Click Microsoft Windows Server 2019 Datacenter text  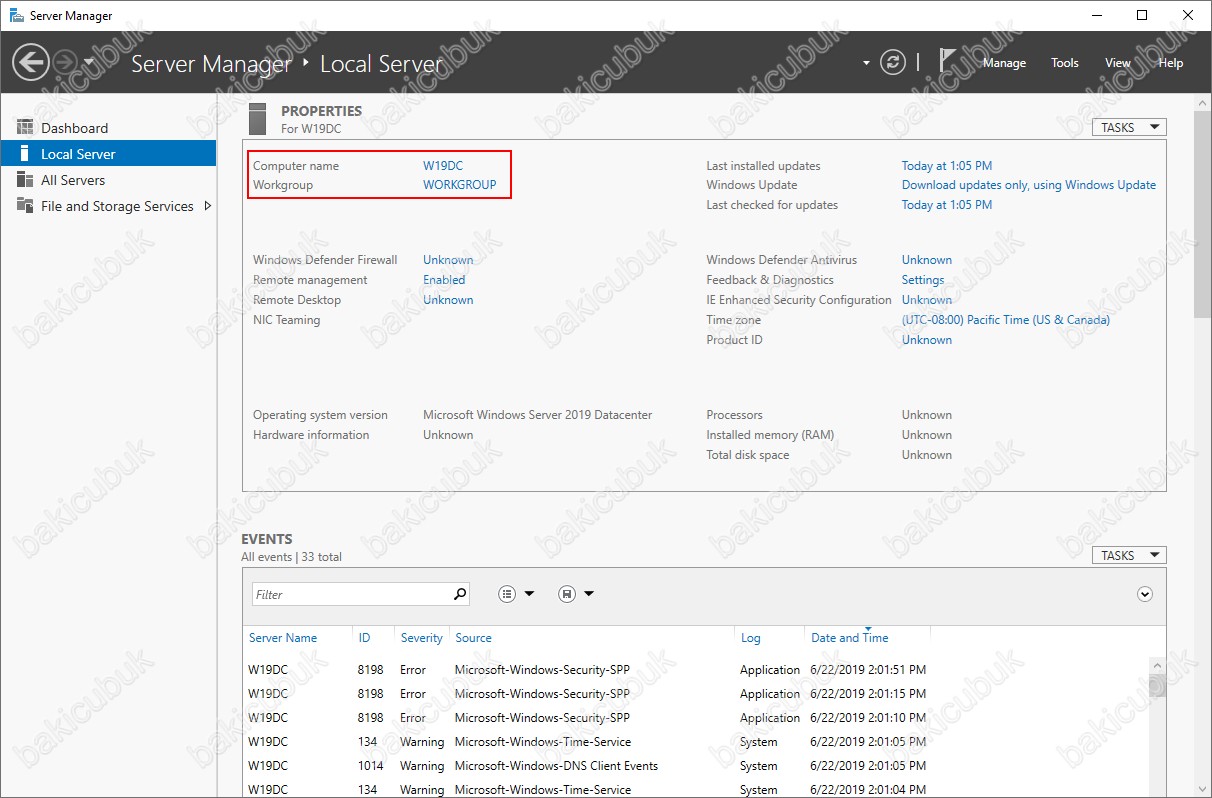coord(537,415)
